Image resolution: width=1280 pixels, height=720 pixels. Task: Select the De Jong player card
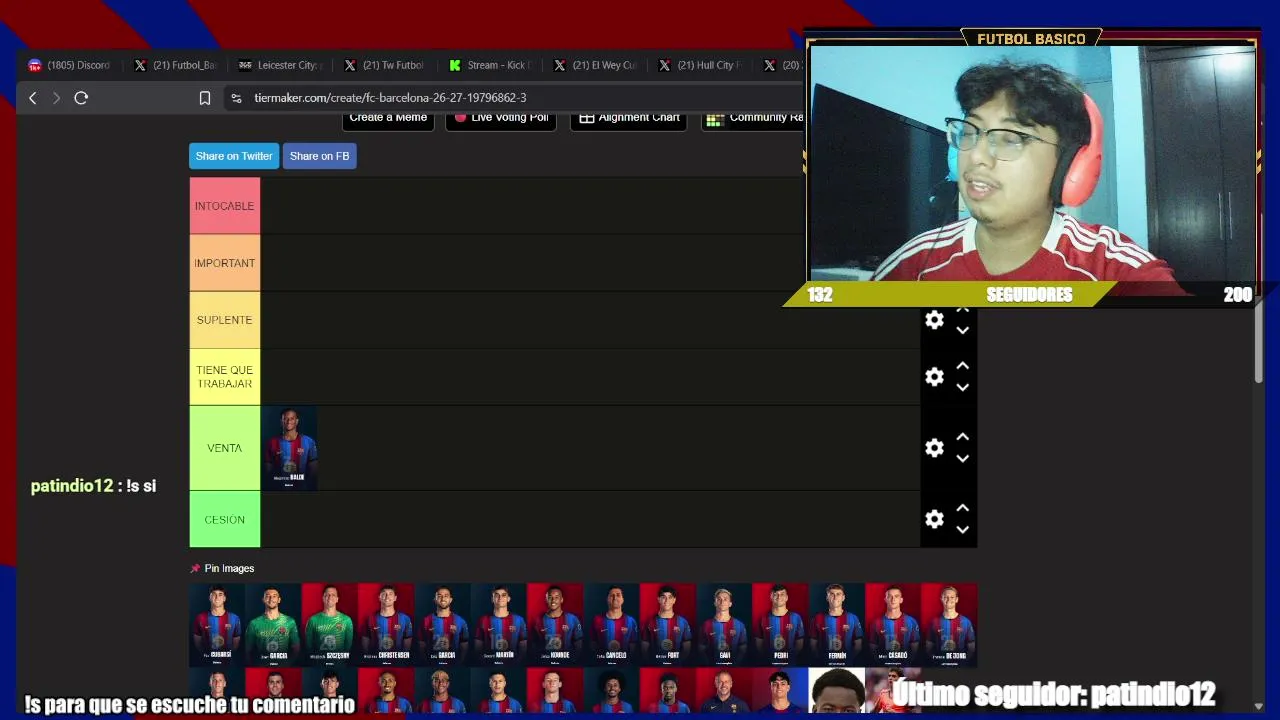click(949, 625)
